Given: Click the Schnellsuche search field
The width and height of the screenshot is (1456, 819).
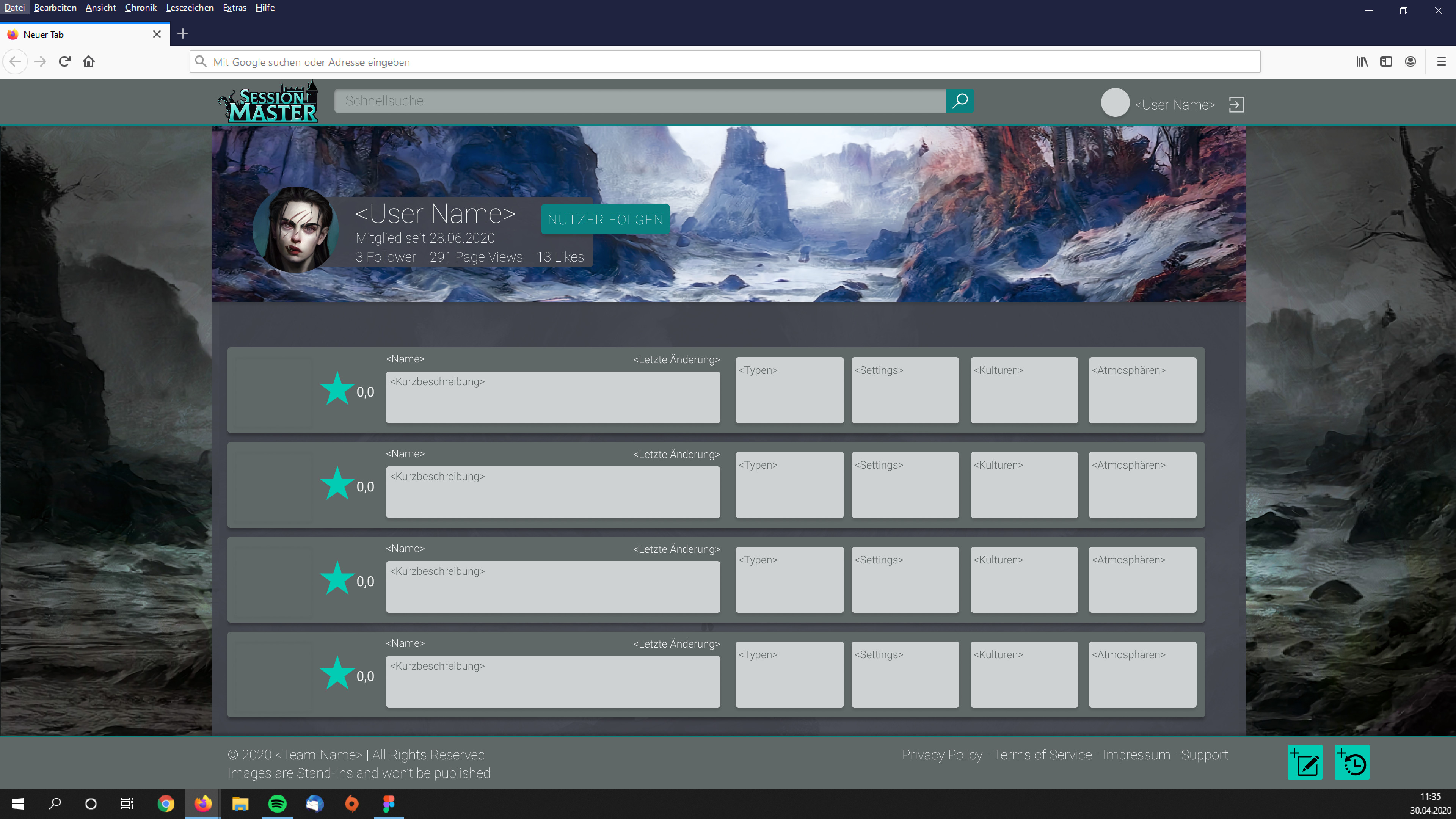Looking at the screenshot, I should tap(640, 100).
